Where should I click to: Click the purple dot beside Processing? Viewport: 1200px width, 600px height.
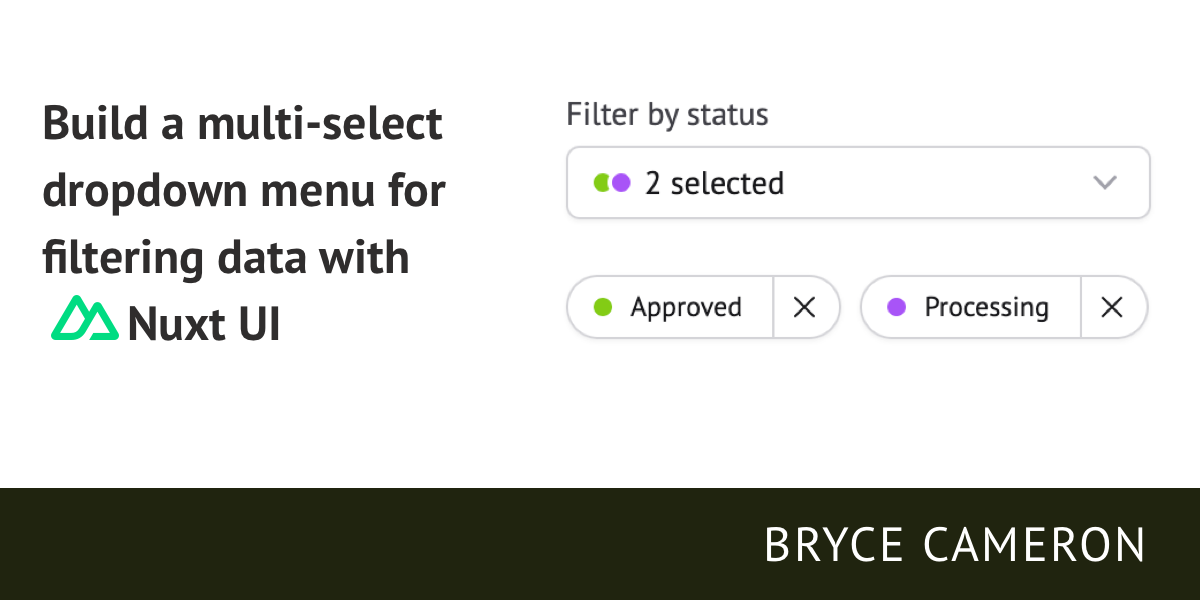coord(897,307)
